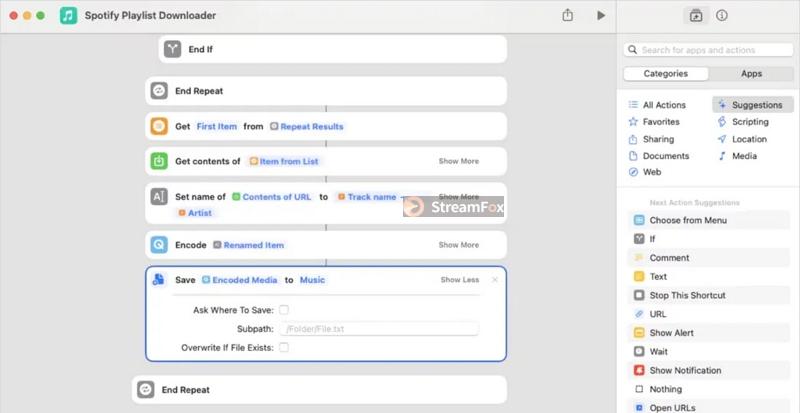Open the Location category
Image resolution: width=800 pixels, height=413 pixels.
pos(742,139)
